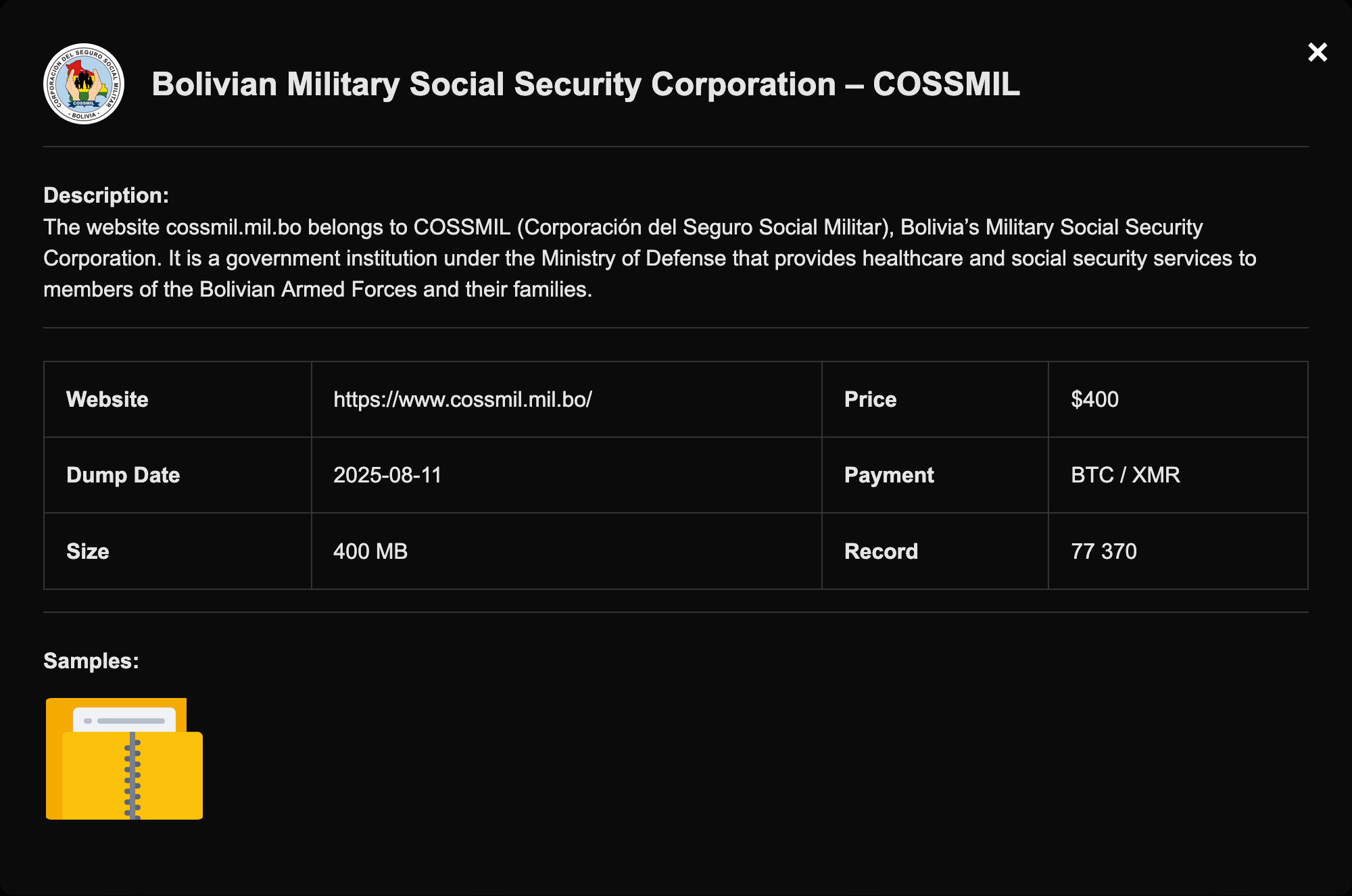Click the 400 MB size value
The height and width of the screenshot is (896, 1352).
point(370,551)
